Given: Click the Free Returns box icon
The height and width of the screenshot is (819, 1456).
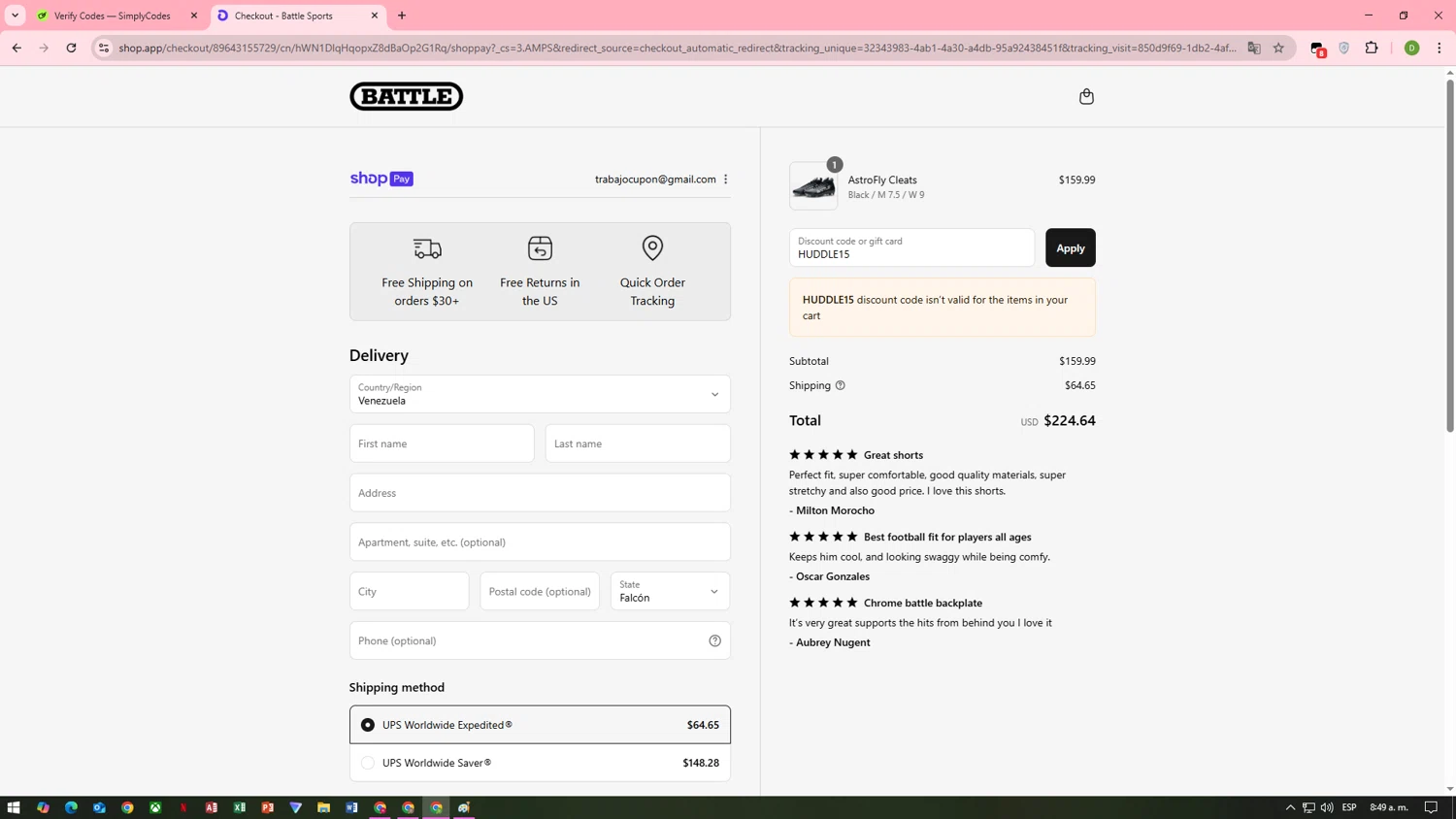Looking at the screenshot, I should click(x=540, y=248).
